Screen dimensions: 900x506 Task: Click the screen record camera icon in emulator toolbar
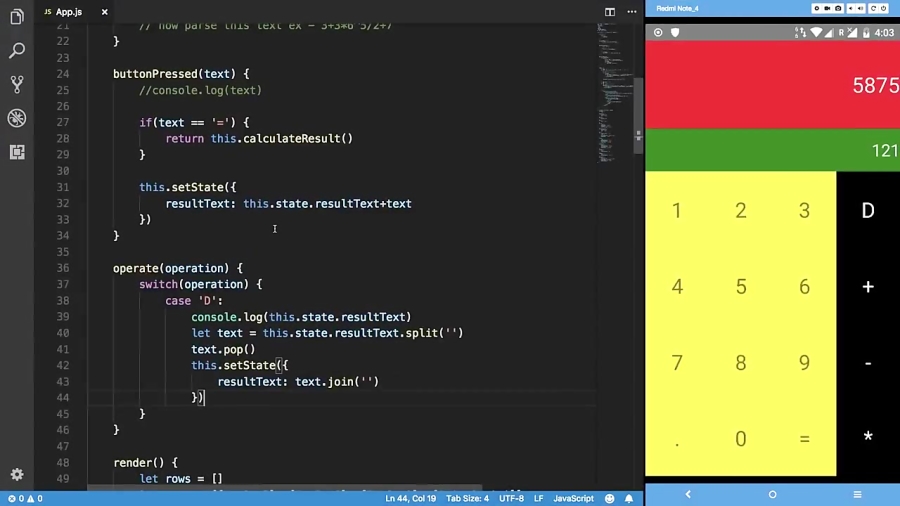pos(827,8)
